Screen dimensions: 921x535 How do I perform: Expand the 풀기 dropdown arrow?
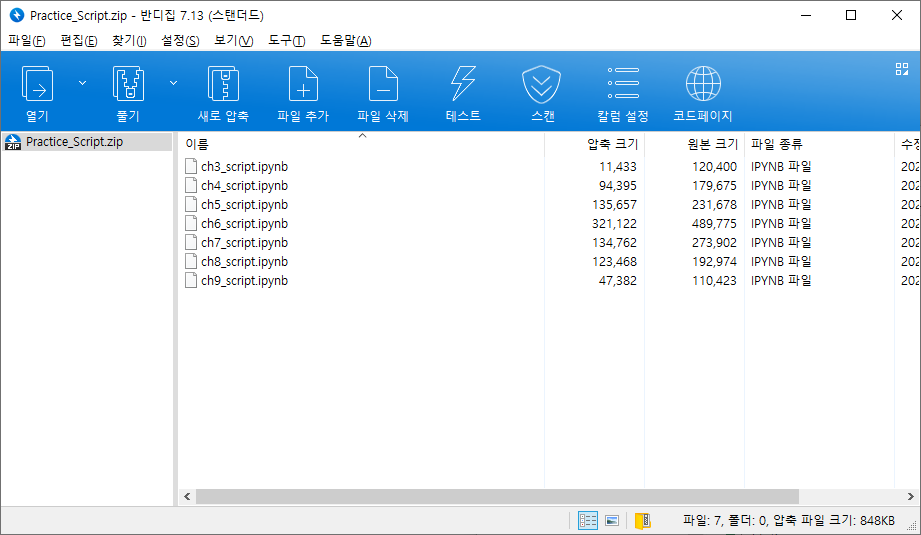pyautogui.click(x=173, y=83)
